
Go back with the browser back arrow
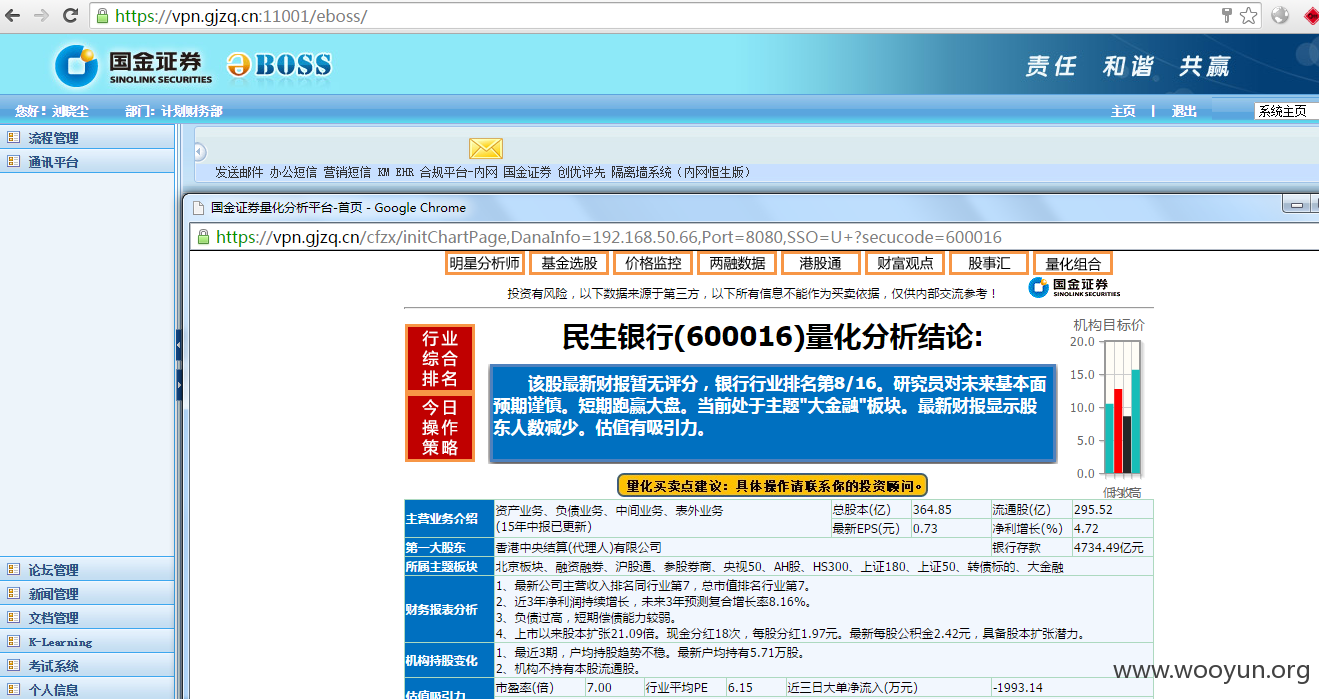[x=15, y=16]
